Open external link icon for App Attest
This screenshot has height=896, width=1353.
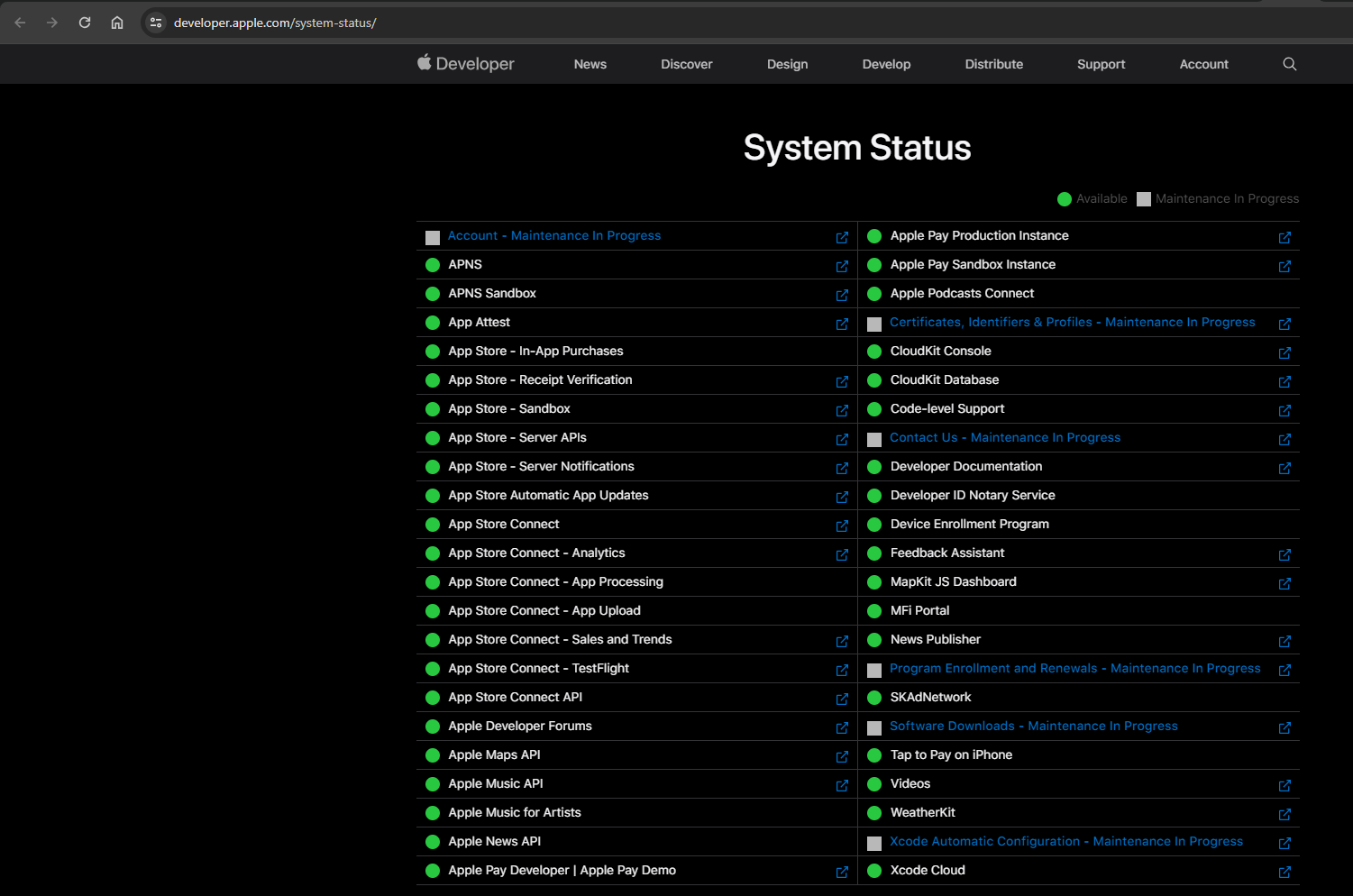842,324
